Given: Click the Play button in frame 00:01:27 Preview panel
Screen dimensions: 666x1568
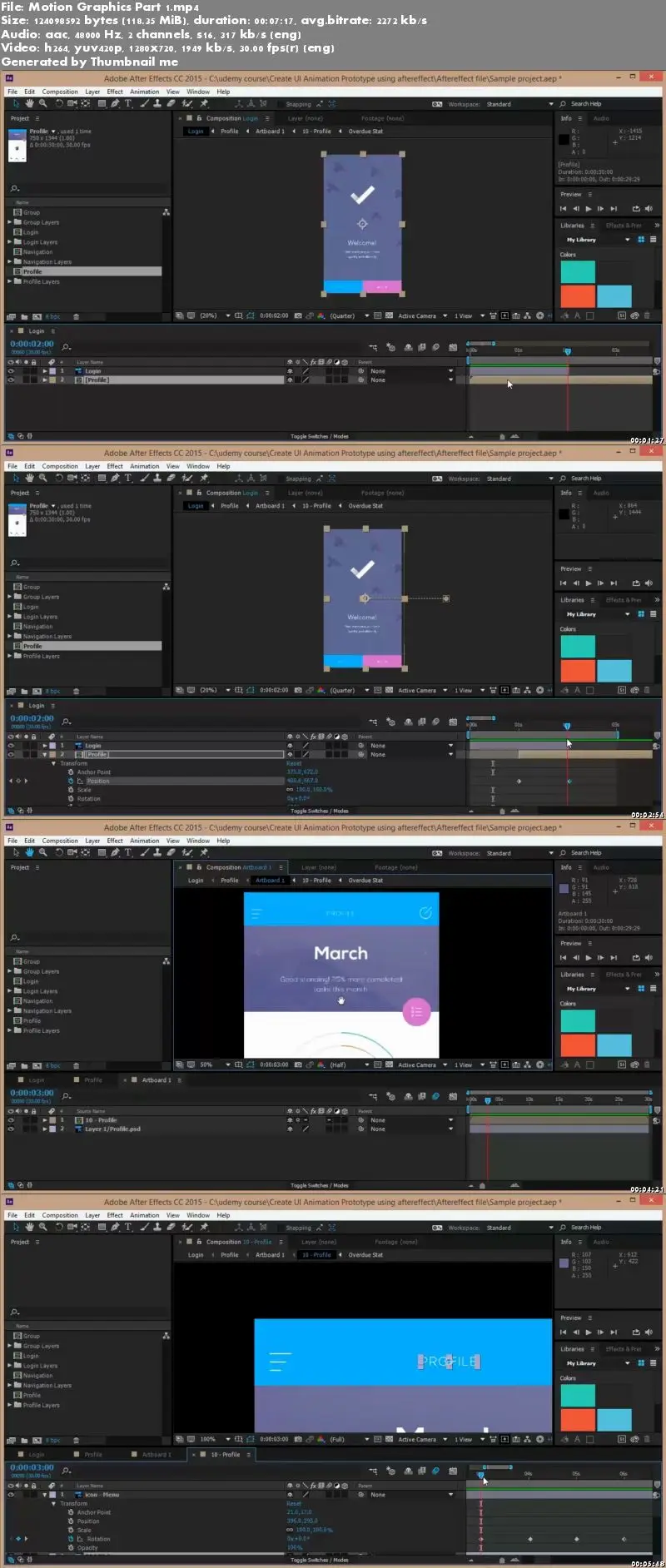Looking at the screenshot, I should [x=589, y=209].
